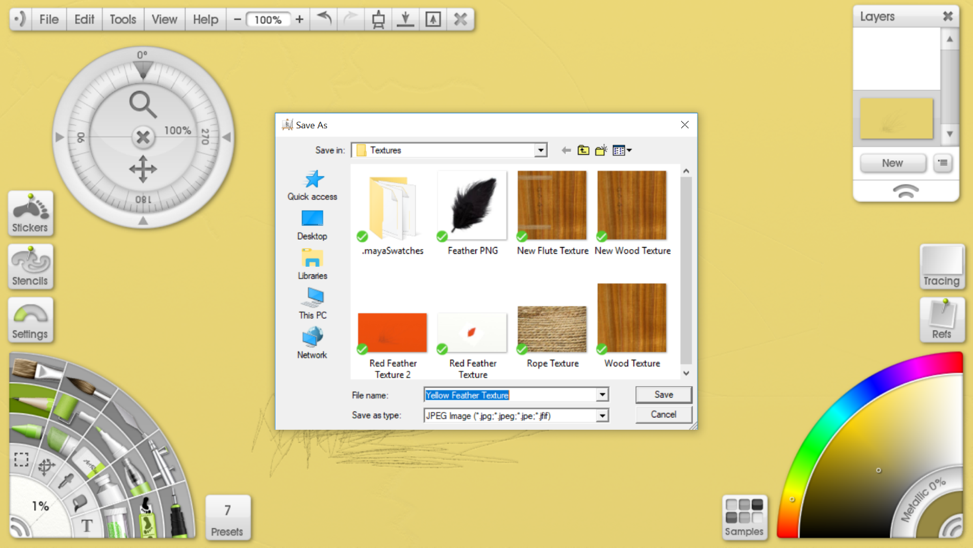The height and width of the screenshot is (548, 973).
Task: Toggle the Stickers panel
Action: click(x=30, y=213)
